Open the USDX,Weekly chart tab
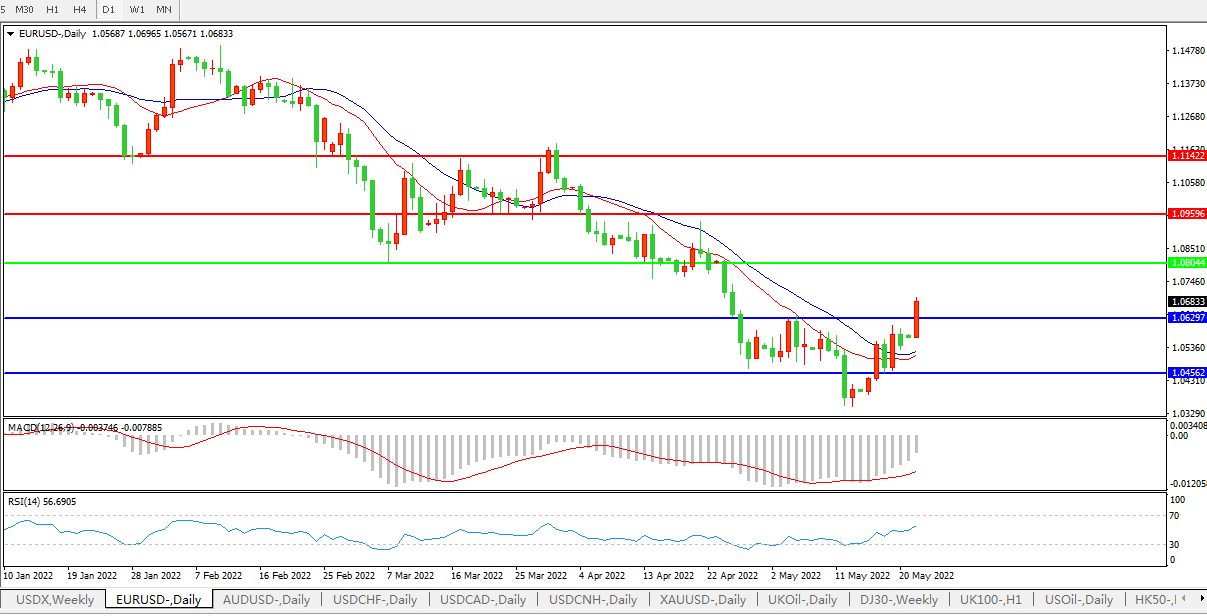Viewport: 1207px width, 616px height. (x=54, y=600)
